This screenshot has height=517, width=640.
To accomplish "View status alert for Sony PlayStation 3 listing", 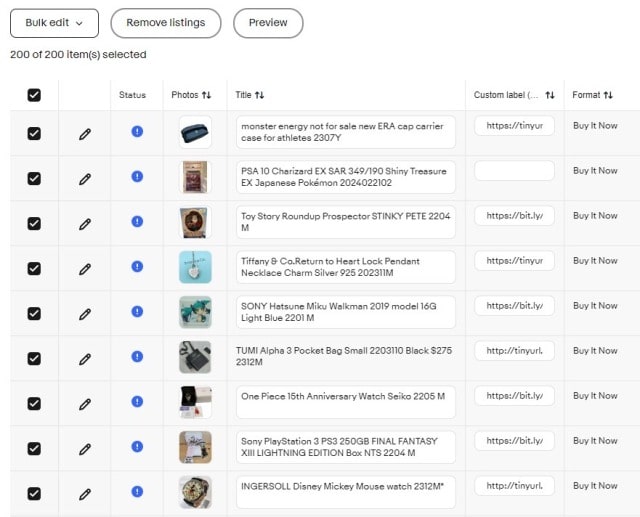I will 137,447.
